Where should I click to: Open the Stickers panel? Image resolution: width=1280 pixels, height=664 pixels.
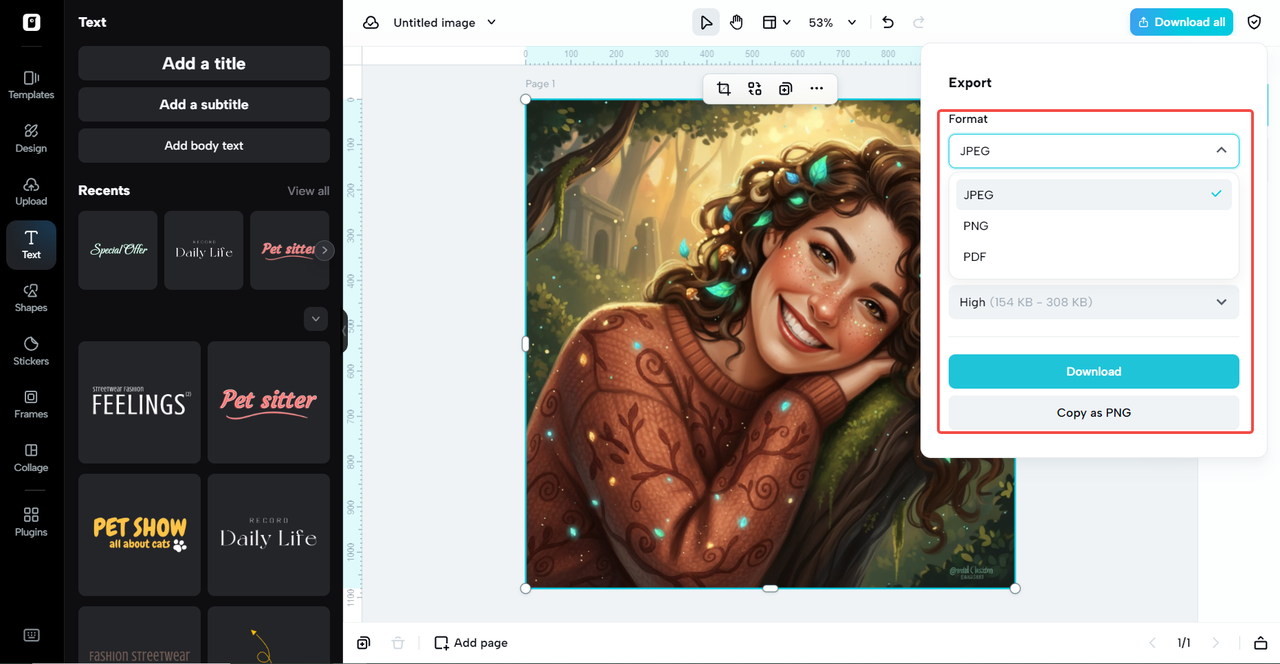pyautogui.click(x=31, y=350)
